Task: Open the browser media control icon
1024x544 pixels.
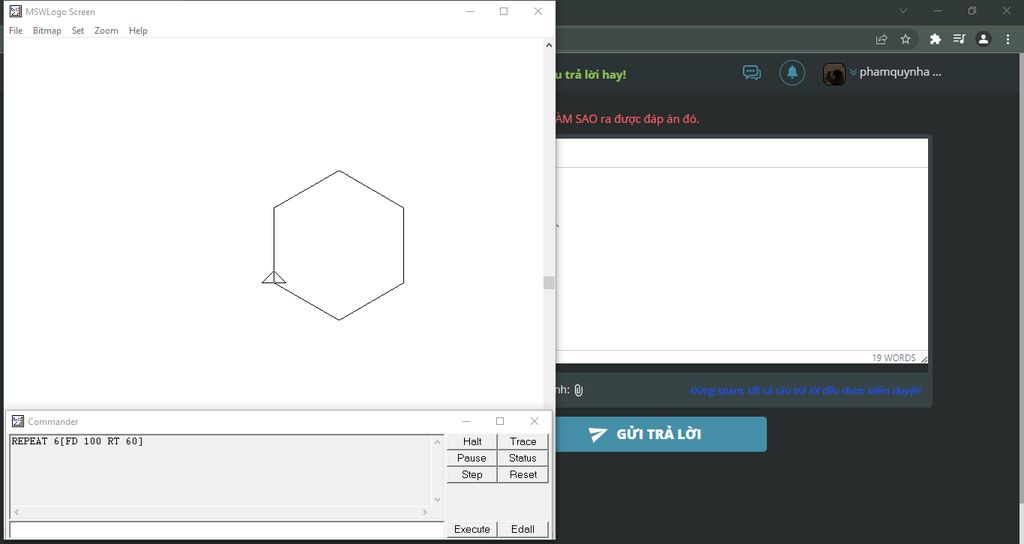Action: pyautogui.click(x=959, y=39)
